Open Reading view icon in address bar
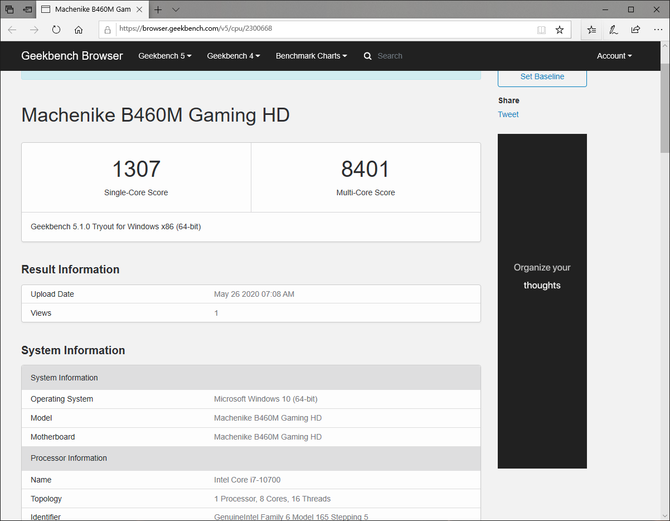The width and height of the screenshot is (670, 521). click(541, 30)
